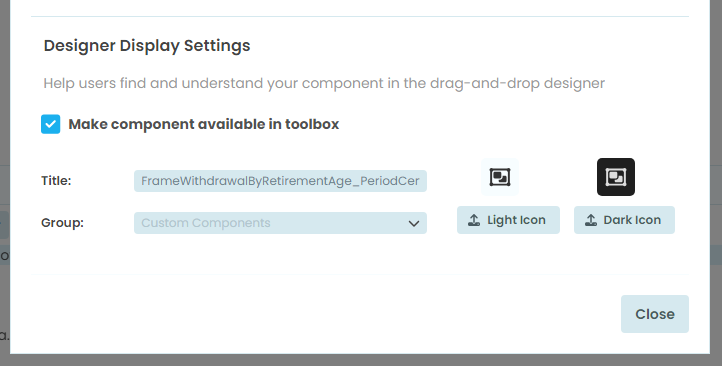The width and height of the screenshot is (722, 366).
Task: Click the upload arrow in Dark Icon button
Action: click(591, 220)
